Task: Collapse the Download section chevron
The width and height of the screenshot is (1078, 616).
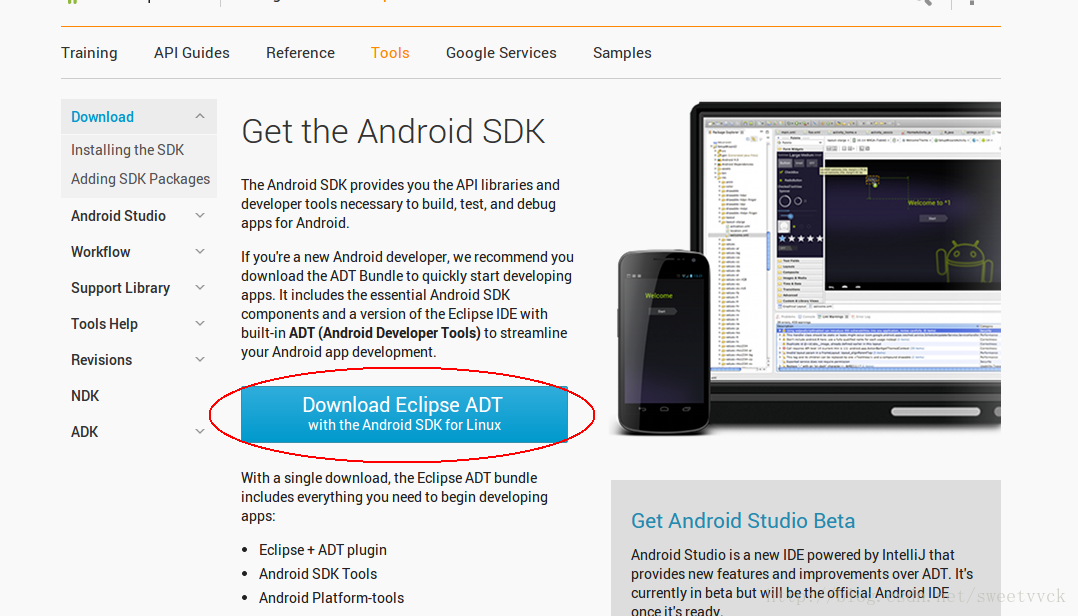Action: point(200,116)
